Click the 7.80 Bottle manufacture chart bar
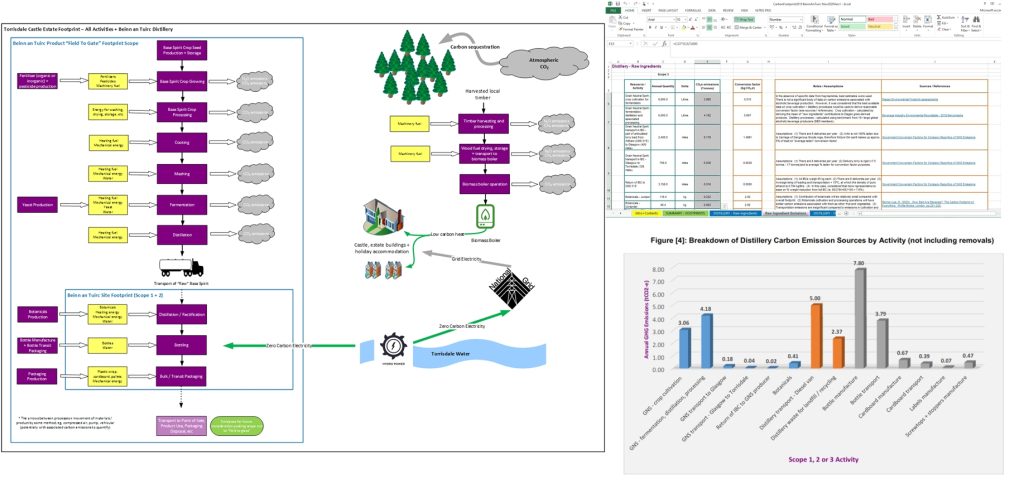Viewport: 1024px width, 484px height. tap(859, 317)
